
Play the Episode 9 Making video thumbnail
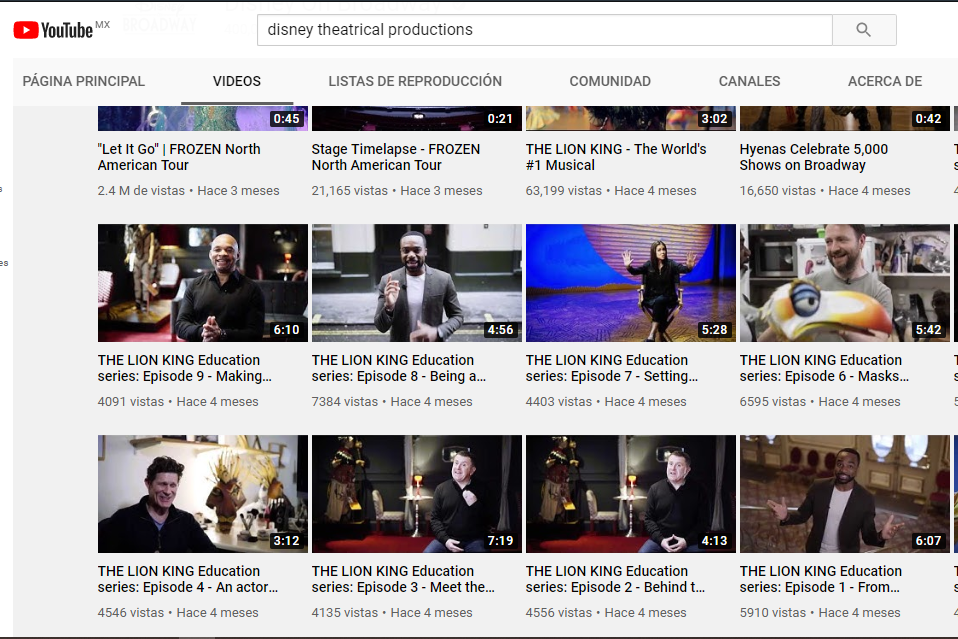click(203, 283)
